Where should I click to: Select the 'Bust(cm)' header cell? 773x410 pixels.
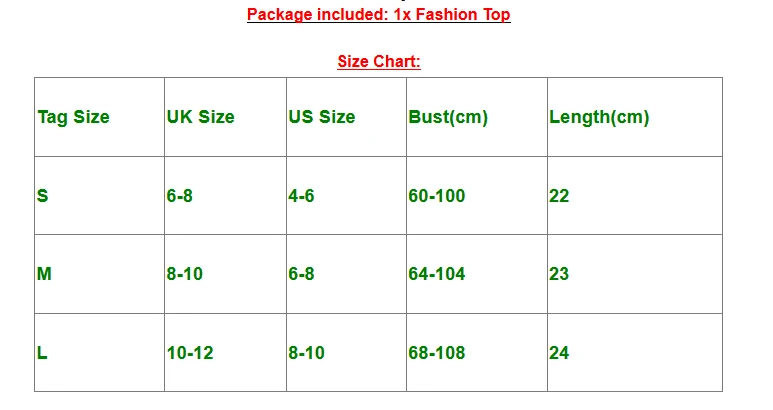(x=448, y=117)
